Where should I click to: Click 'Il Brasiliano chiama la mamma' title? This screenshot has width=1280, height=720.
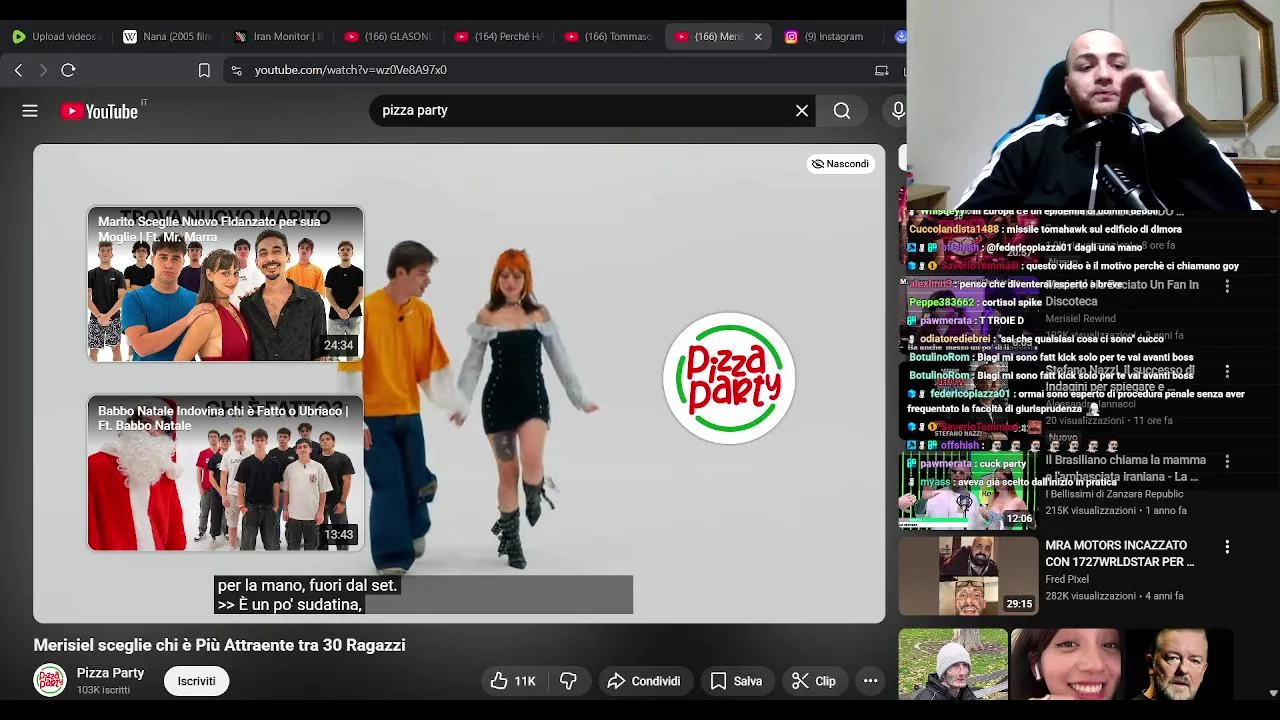click(1125, 468)
